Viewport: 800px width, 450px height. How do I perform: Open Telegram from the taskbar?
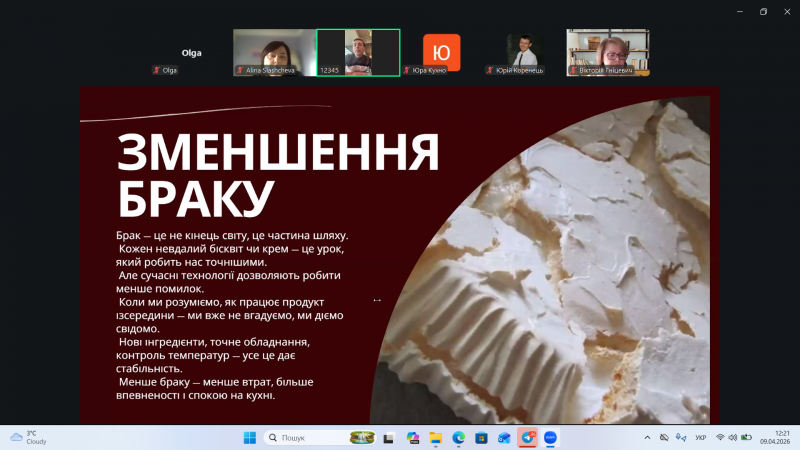pyautogui.click(x=527, y=438)
